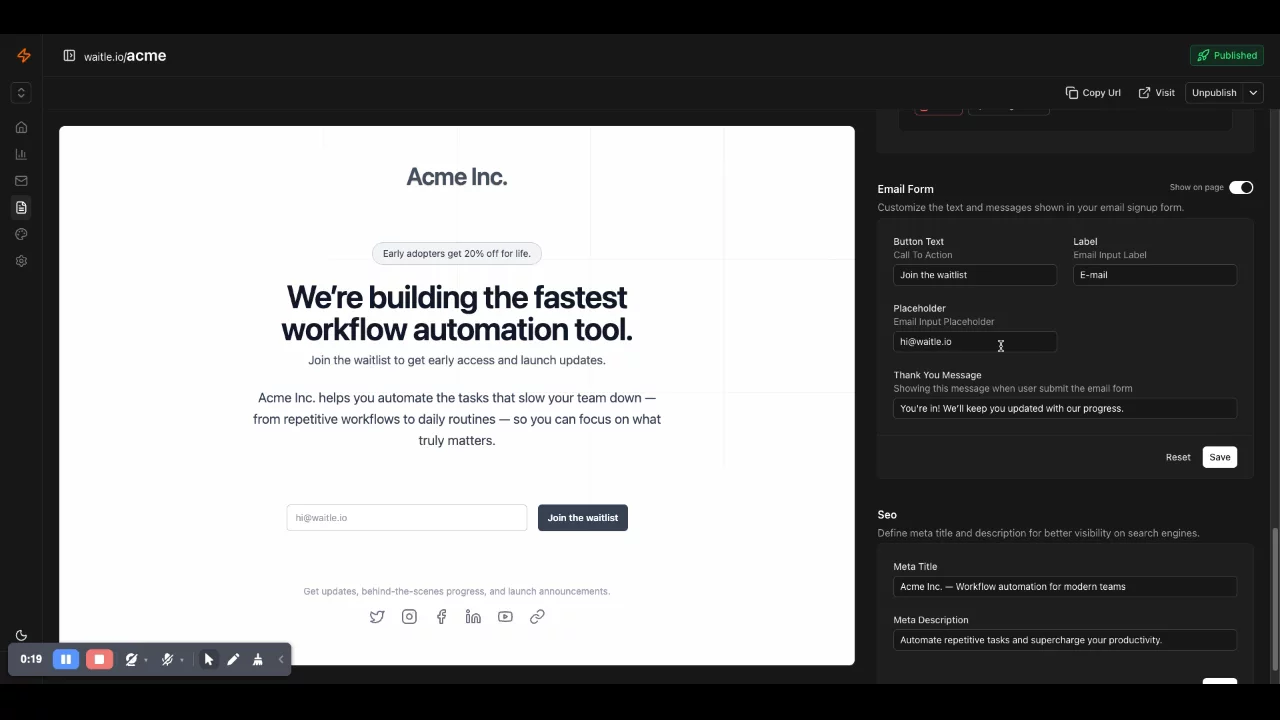The width and height of the screenshot is (1280, 720).
Task: Open the mail envelope icon in sidebar
Action: coord(21,181)
